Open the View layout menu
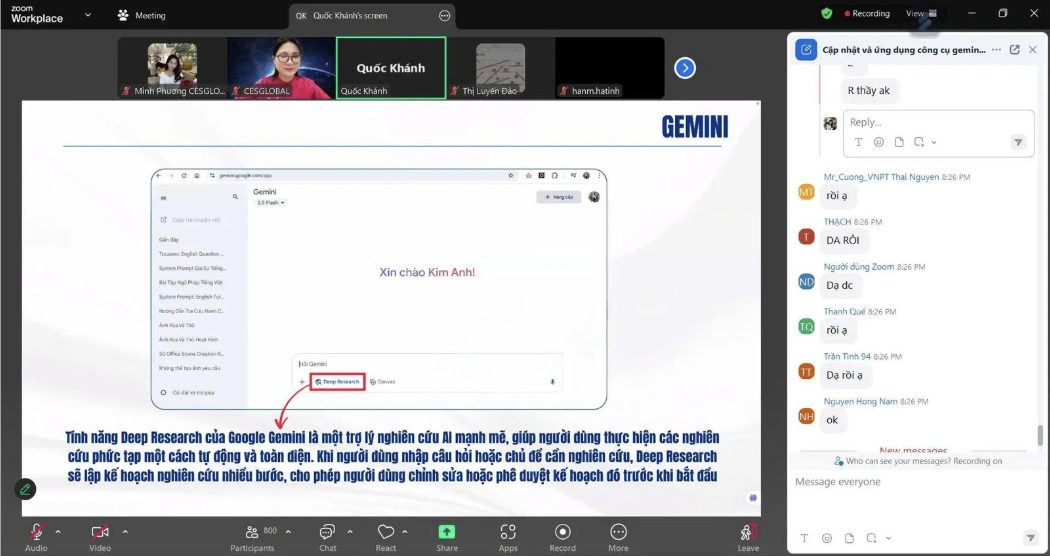 pyautogui.click(x=921, y=13)
